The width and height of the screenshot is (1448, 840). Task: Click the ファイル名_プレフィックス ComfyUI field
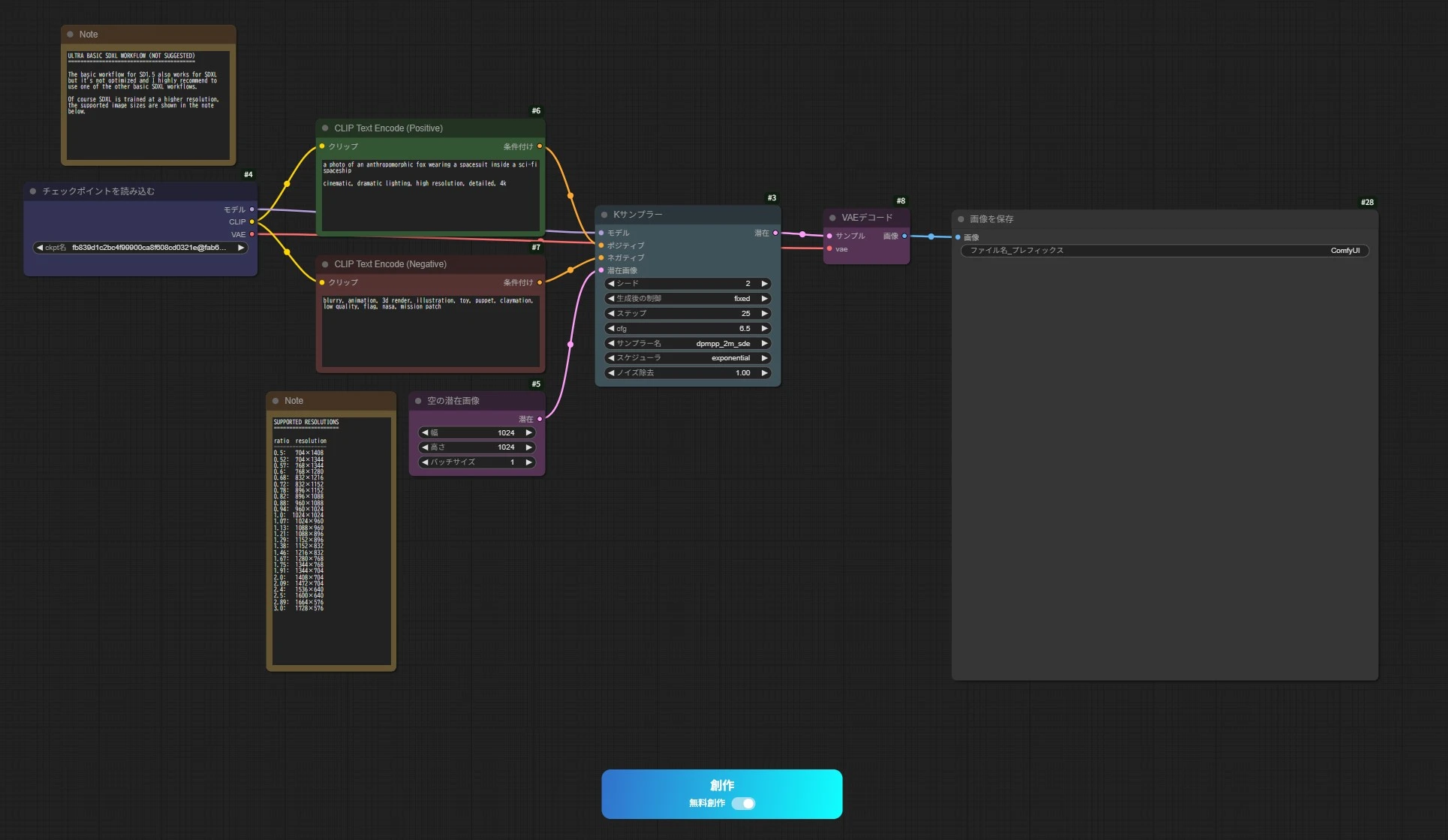[x=1164, y=251]
